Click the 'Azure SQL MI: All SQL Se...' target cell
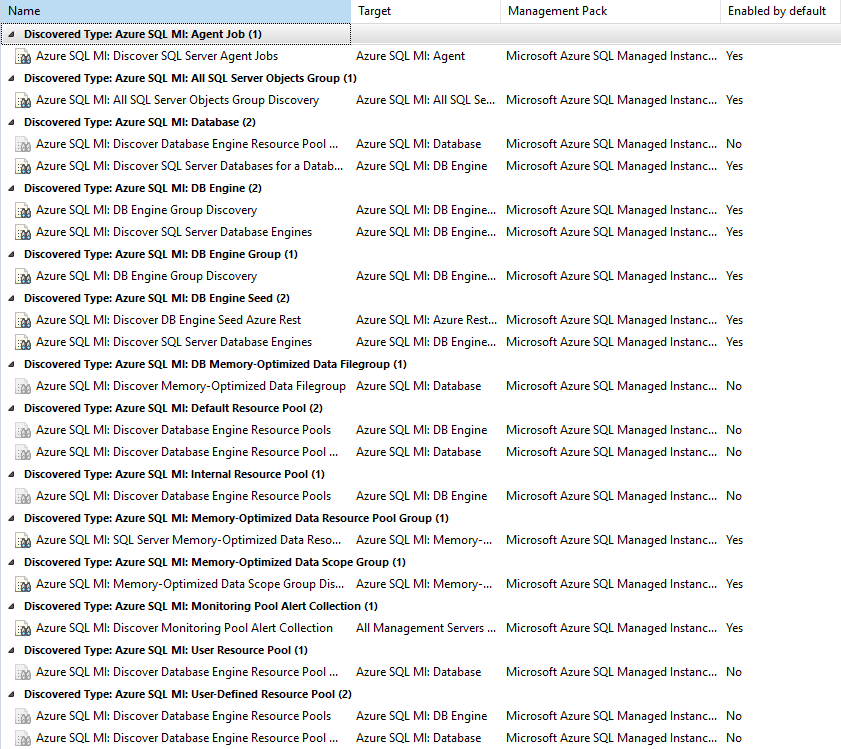This screenshot has width=841, height=749. [x=425, y=100]
